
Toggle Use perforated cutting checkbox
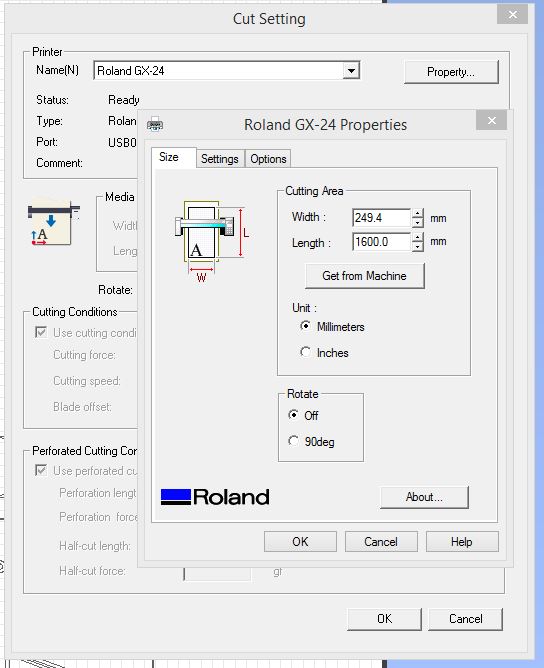click(41, 471)
